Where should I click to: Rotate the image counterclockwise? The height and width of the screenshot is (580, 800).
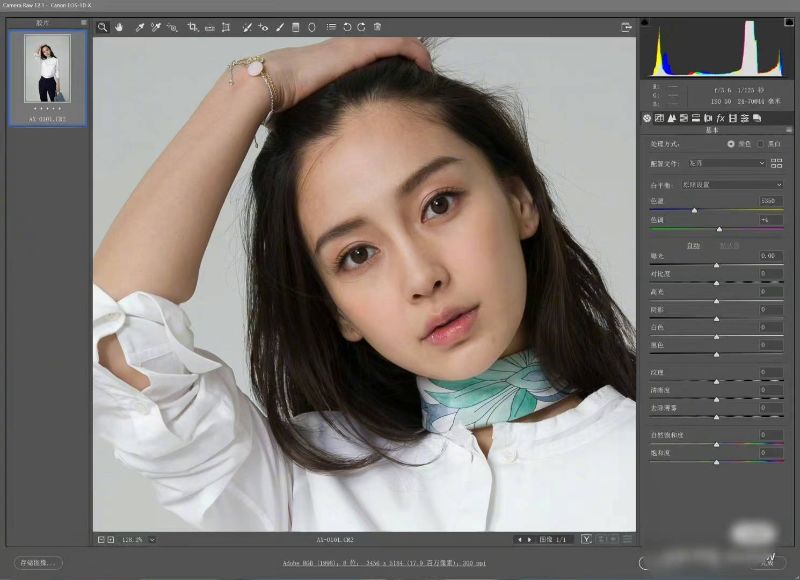pos(347,27)
